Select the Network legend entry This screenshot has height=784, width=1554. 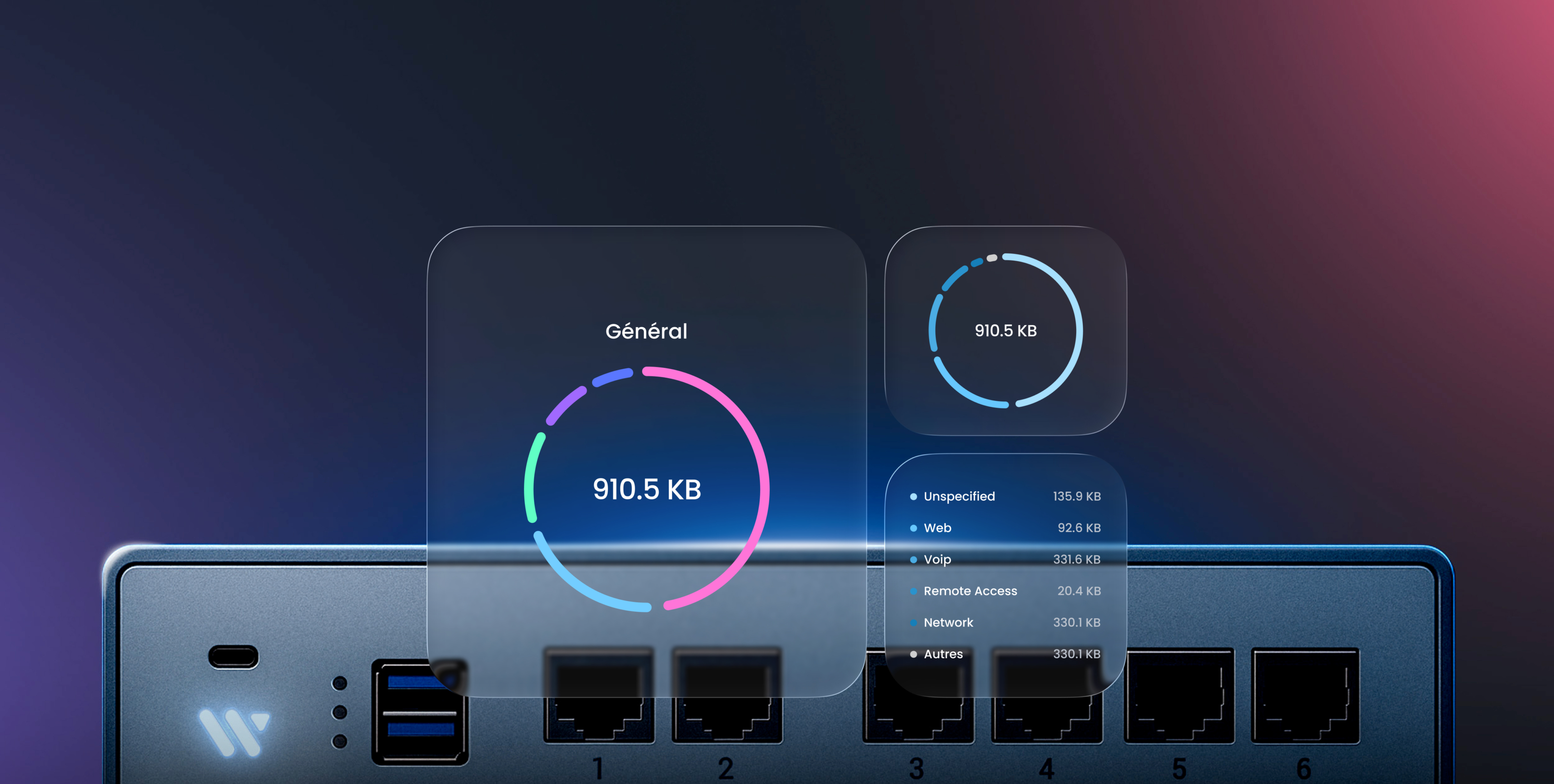[x=948, y=622]
